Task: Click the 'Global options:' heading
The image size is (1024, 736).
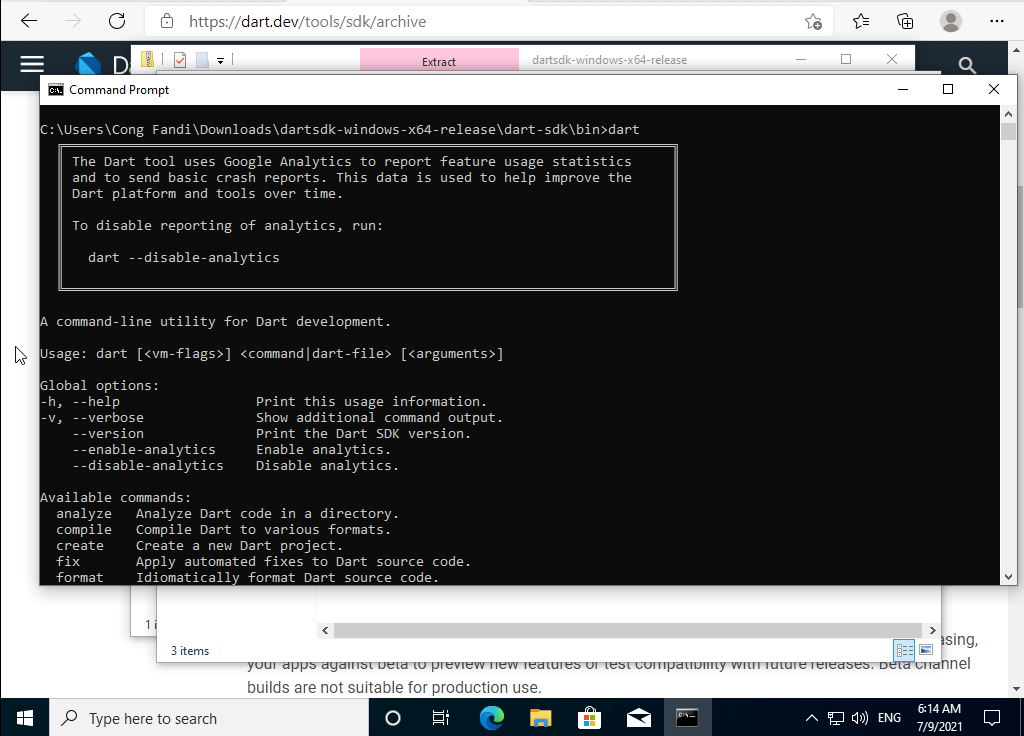Action: click(x=99, y=385)
